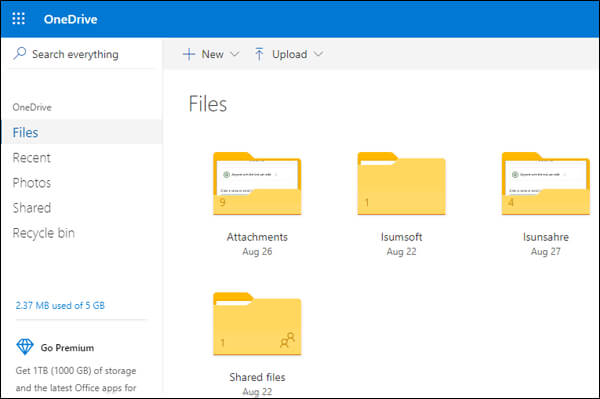This screenshot has height=399, width=600.
Task: Click the Aug 27 date under Isunsahre
Action: 546,252
